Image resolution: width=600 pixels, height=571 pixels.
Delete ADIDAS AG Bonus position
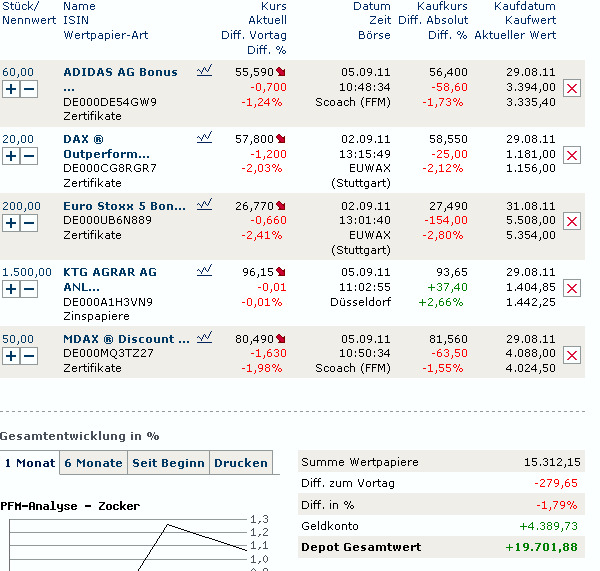point(572,89)
